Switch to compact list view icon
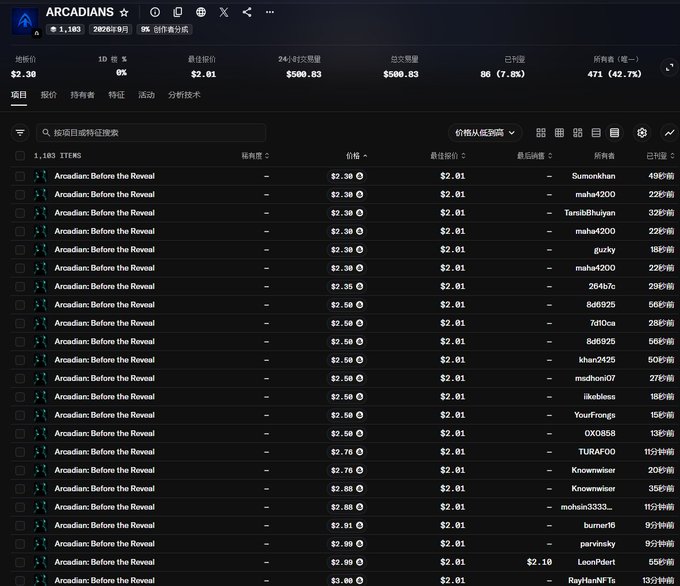 (596, 133)
